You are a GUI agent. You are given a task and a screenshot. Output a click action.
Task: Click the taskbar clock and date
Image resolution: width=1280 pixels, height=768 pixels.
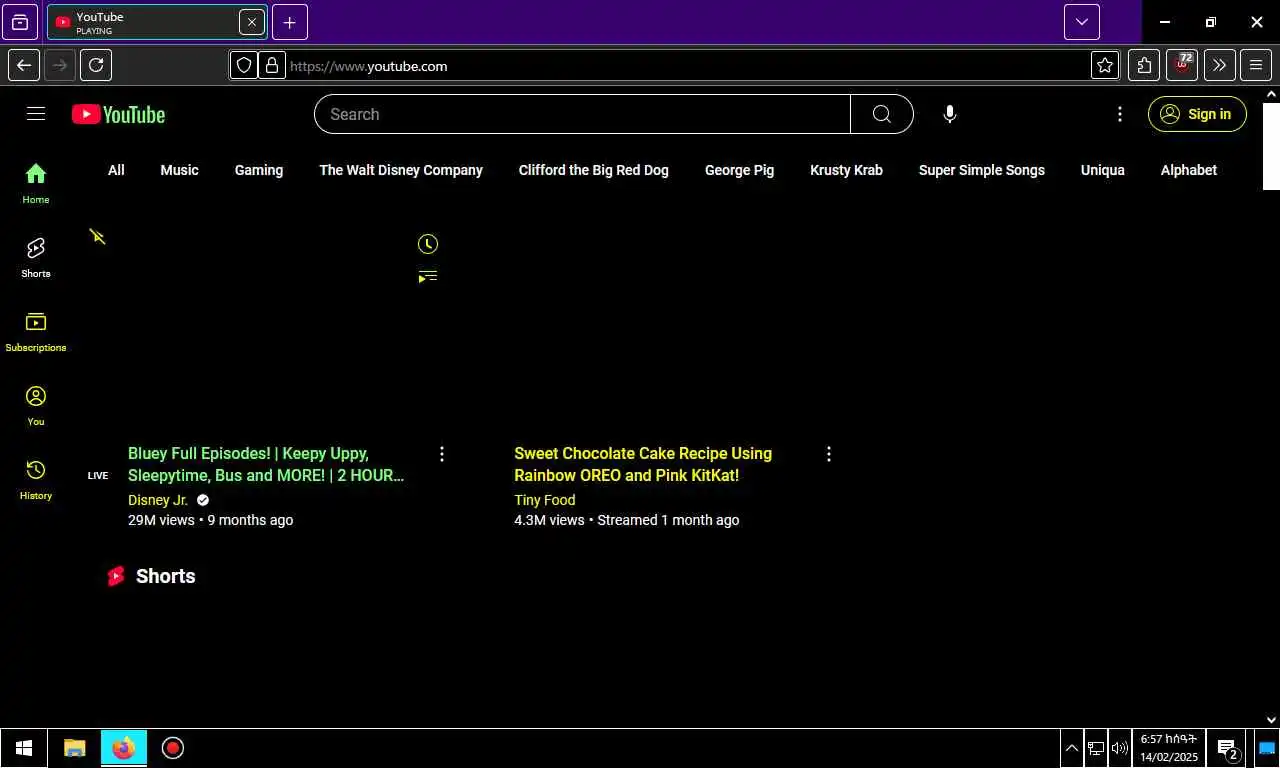coord(1169,748)
